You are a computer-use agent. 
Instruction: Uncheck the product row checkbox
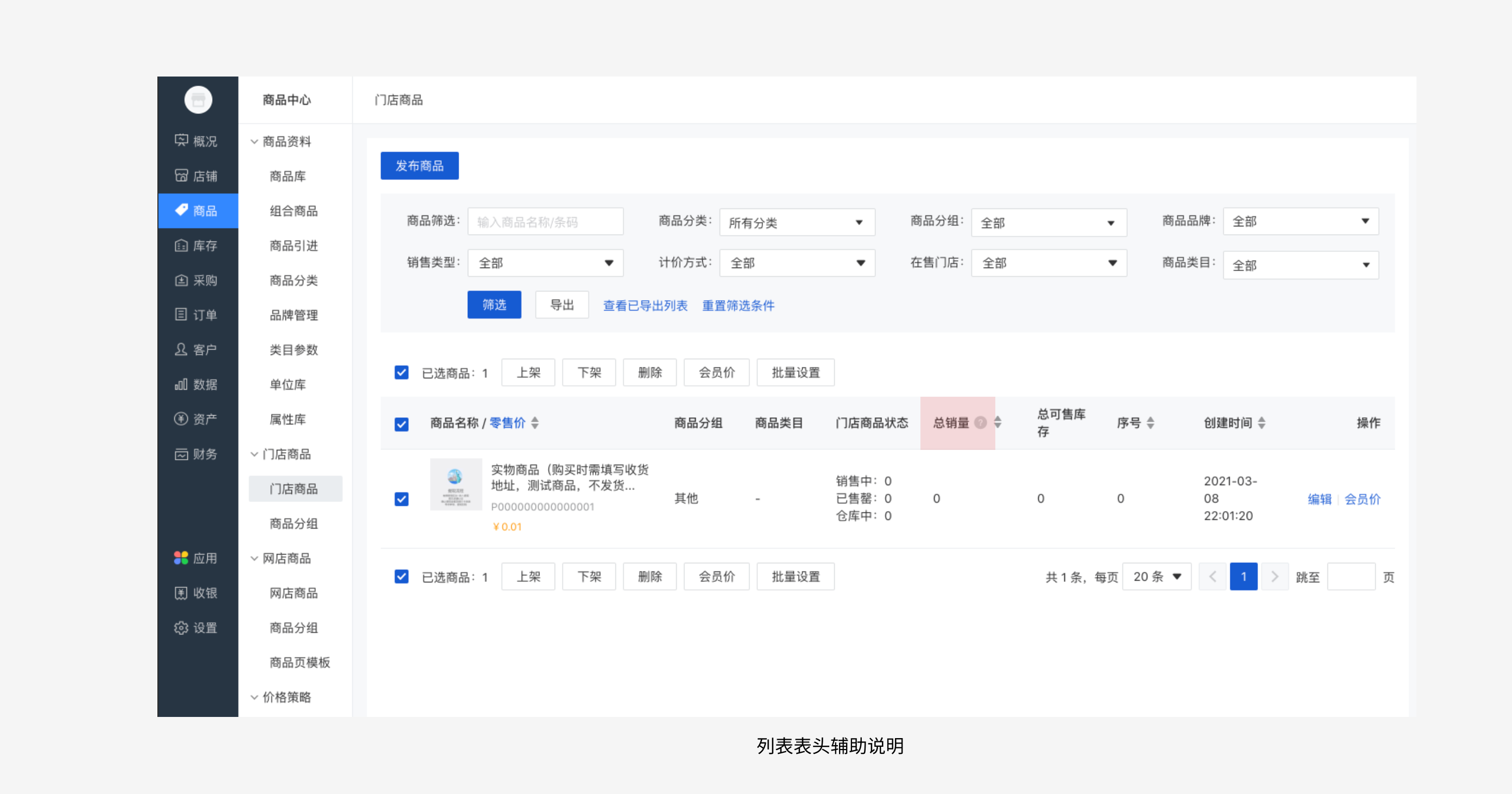pyautogui.click(x=402, y=499)
